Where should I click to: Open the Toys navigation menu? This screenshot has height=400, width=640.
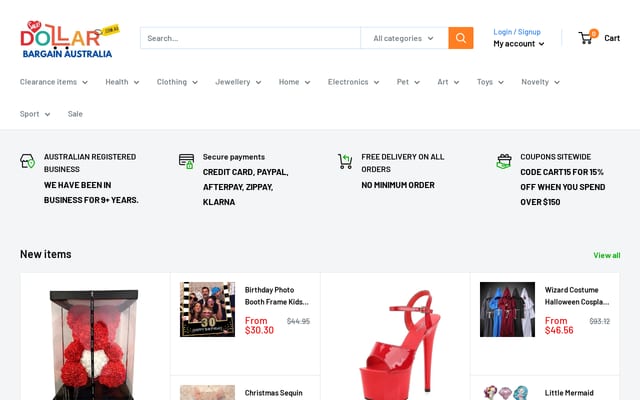tap(490, 82)
